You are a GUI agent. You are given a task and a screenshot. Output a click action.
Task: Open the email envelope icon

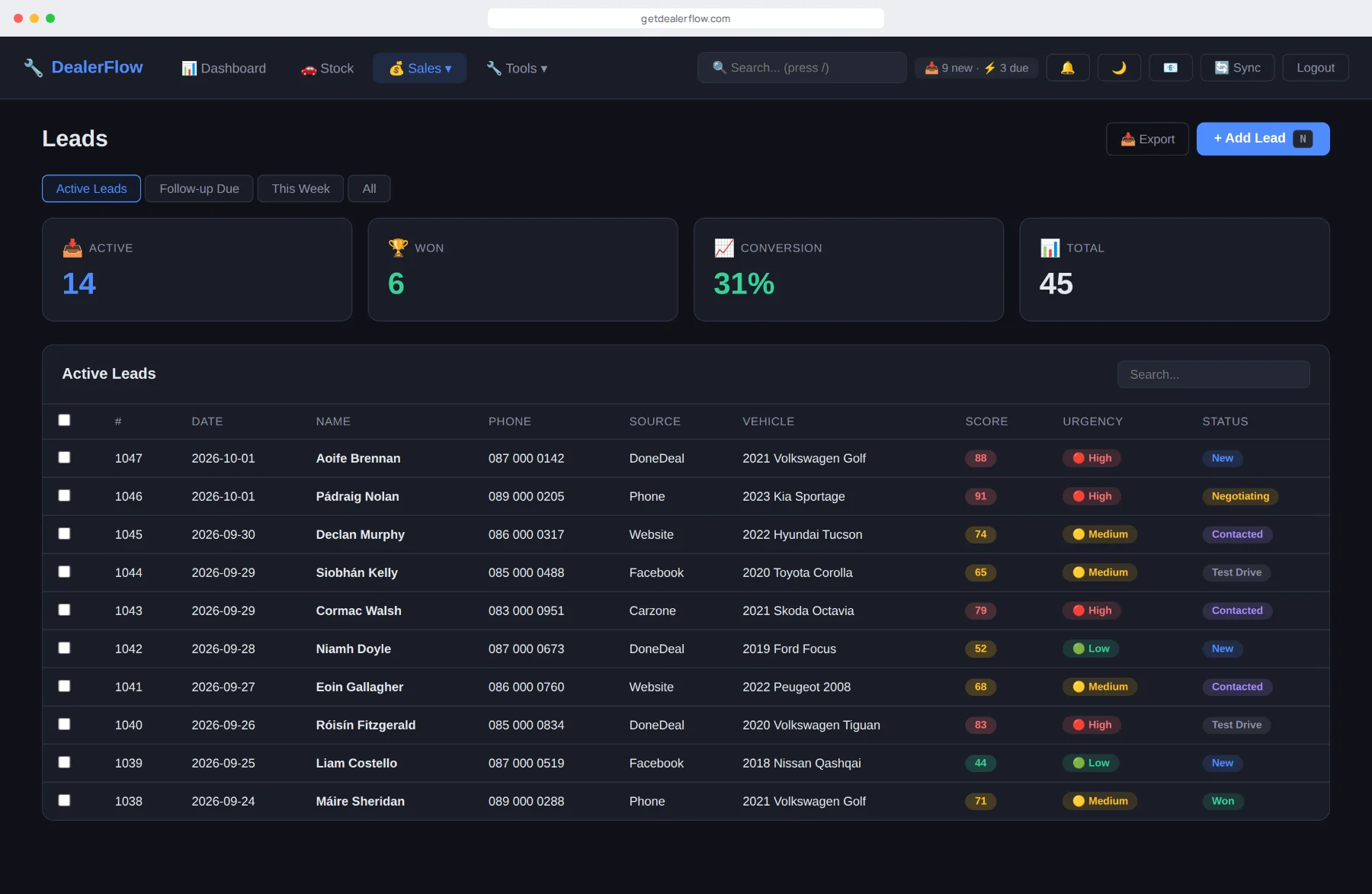point(1171,68)
